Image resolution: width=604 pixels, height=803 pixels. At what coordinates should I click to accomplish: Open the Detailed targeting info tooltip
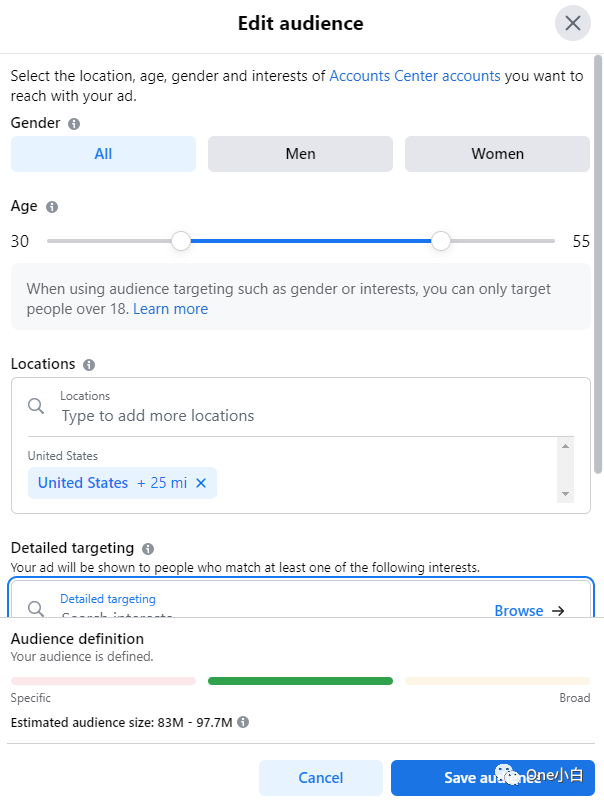(x=148, y=548)
